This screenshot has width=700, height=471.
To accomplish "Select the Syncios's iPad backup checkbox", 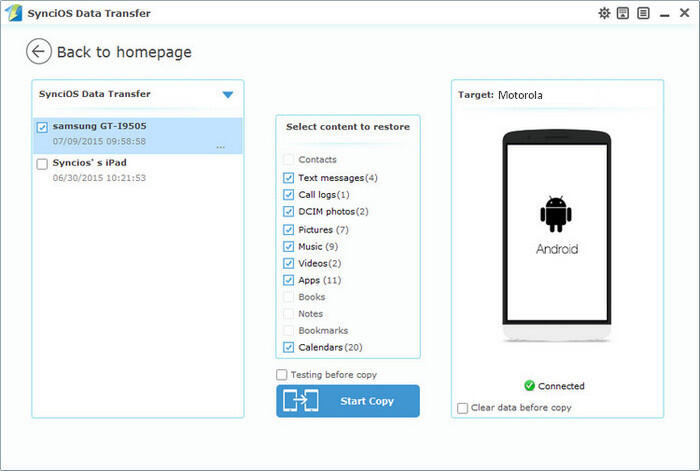I will [41, 164].
